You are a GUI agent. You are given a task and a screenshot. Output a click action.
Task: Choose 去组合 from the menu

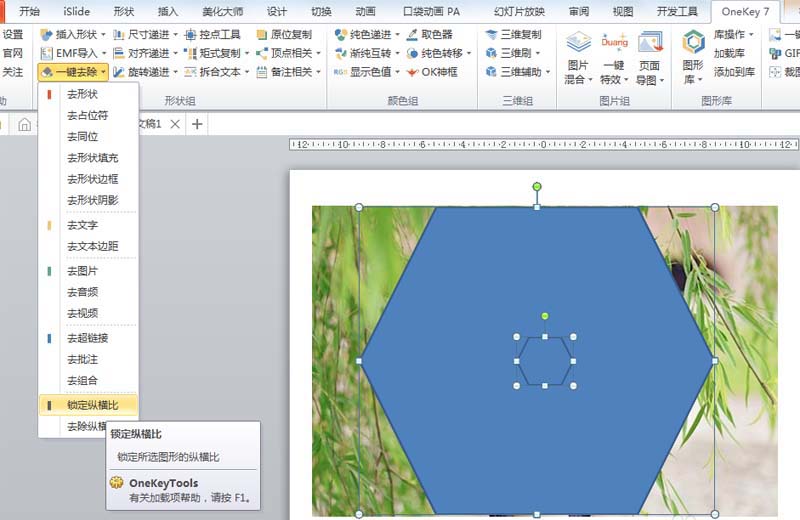point(88,380)
